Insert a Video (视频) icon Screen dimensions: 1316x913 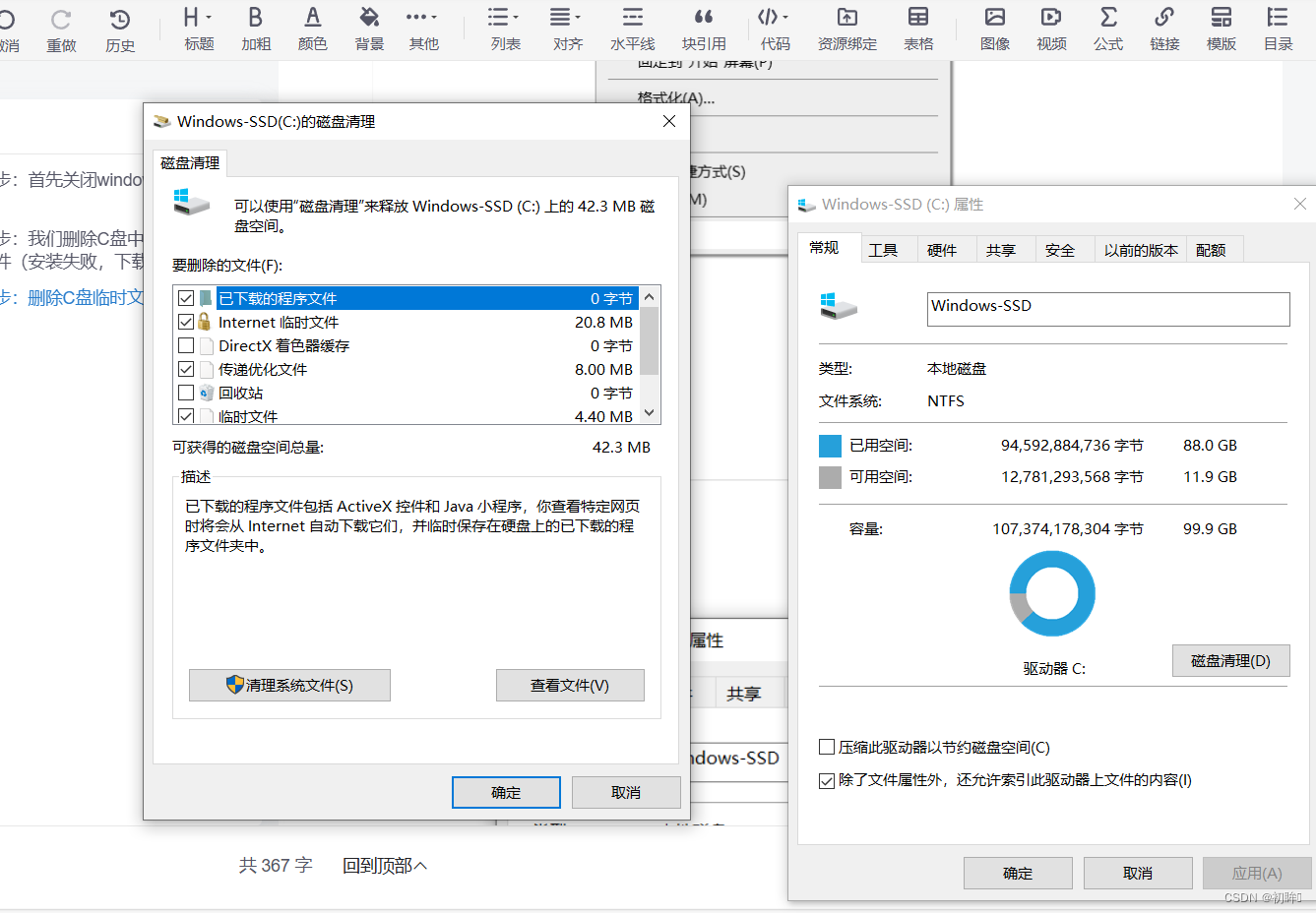pyautogui.click(x=1051, y=17)
